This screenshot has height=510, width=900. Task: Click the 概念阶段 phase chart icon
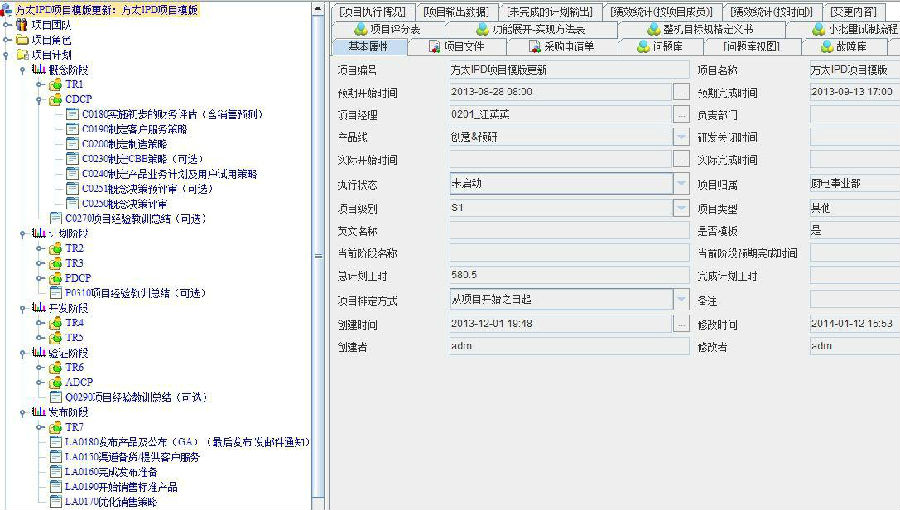(x=39, y=70)
